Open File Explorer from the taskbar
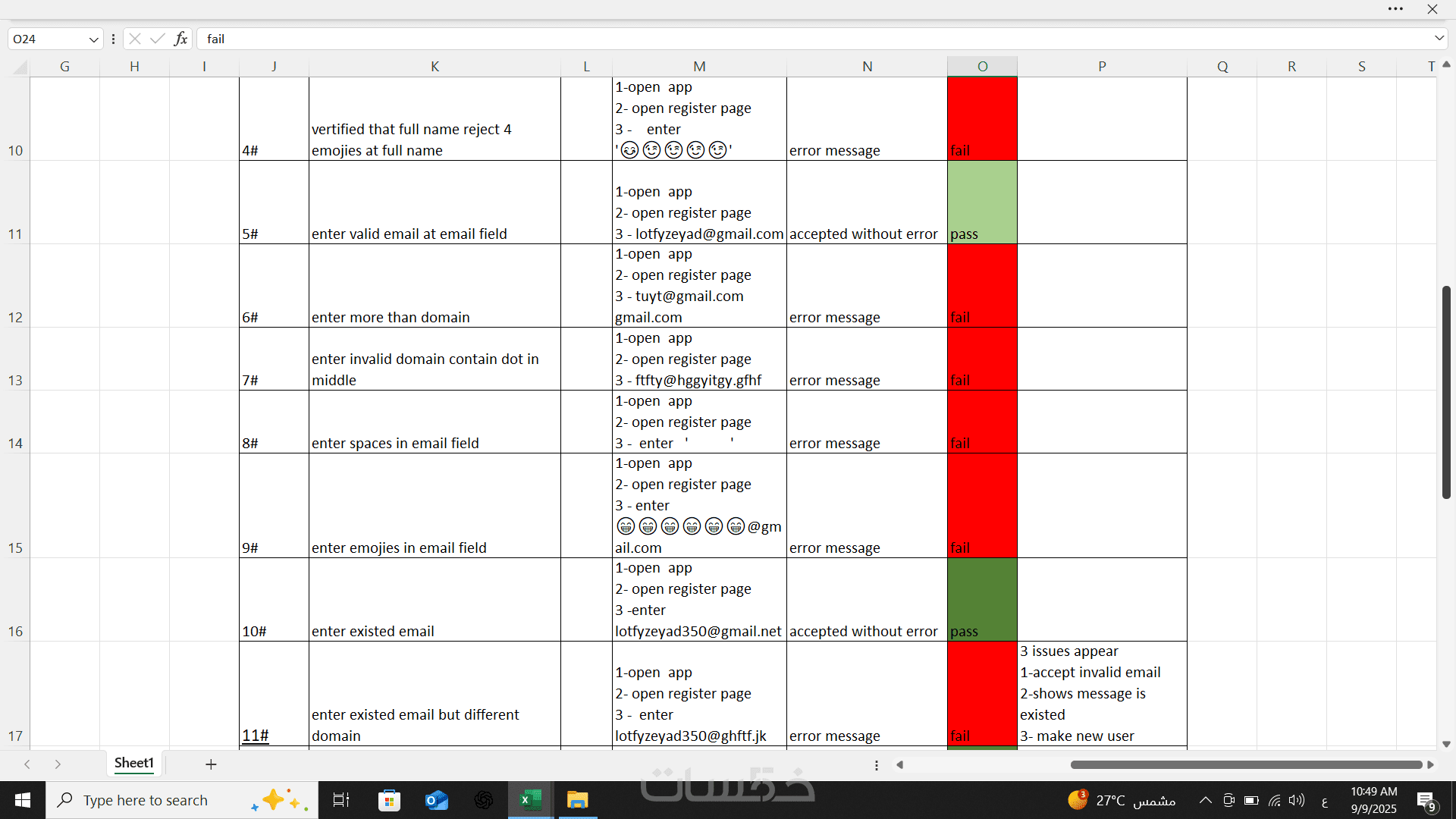1456x819 pixels. (x=577, y=800)
